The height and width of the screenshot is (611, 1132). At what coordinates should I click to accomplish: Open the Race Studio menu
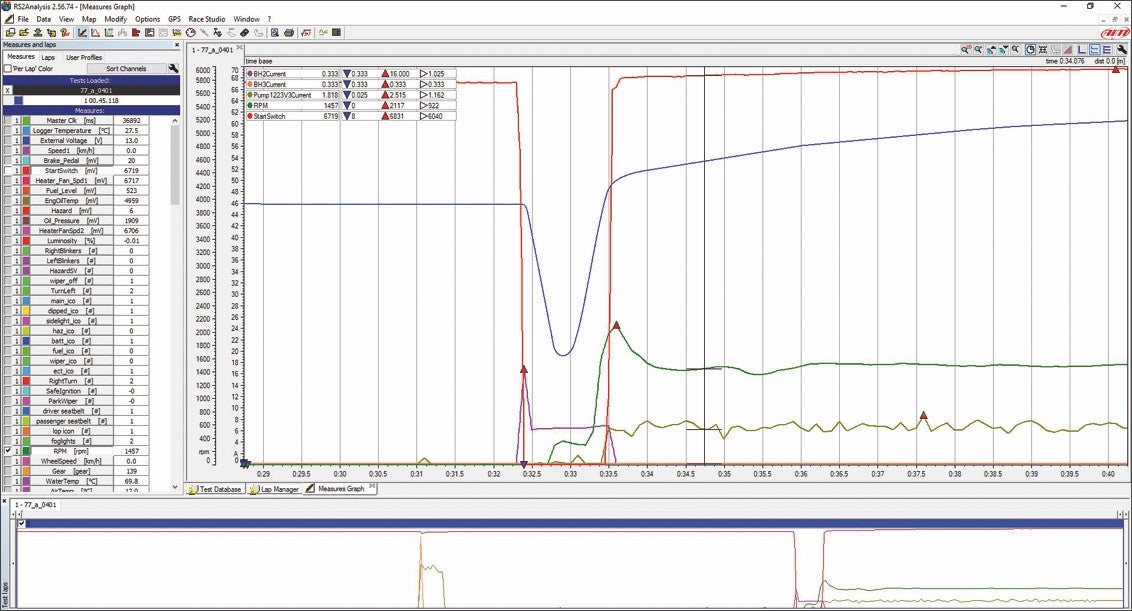click(x=207, y=19)
